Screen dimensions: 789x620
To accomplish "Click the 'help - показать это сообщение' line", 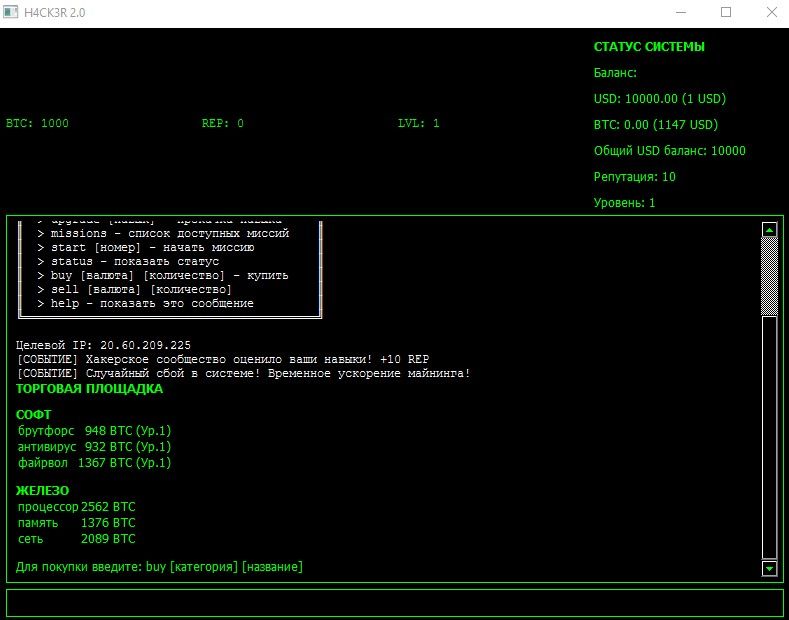I will [145, 304].
